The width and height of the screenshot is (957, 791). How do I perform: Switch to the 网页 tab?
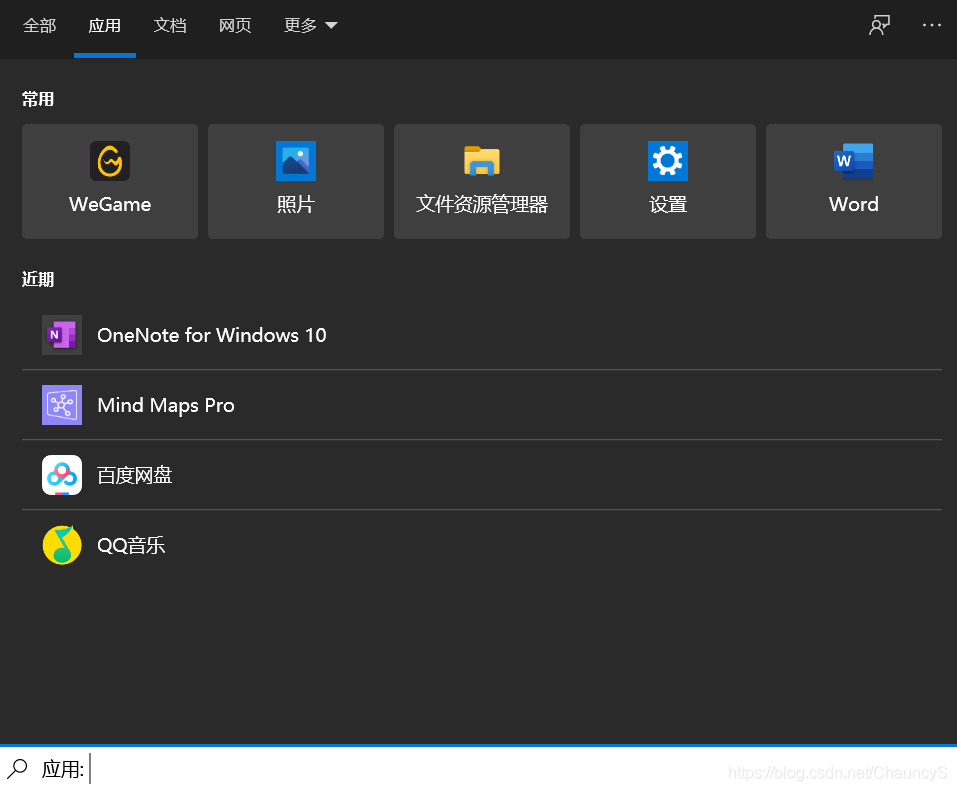coord(235,26)
